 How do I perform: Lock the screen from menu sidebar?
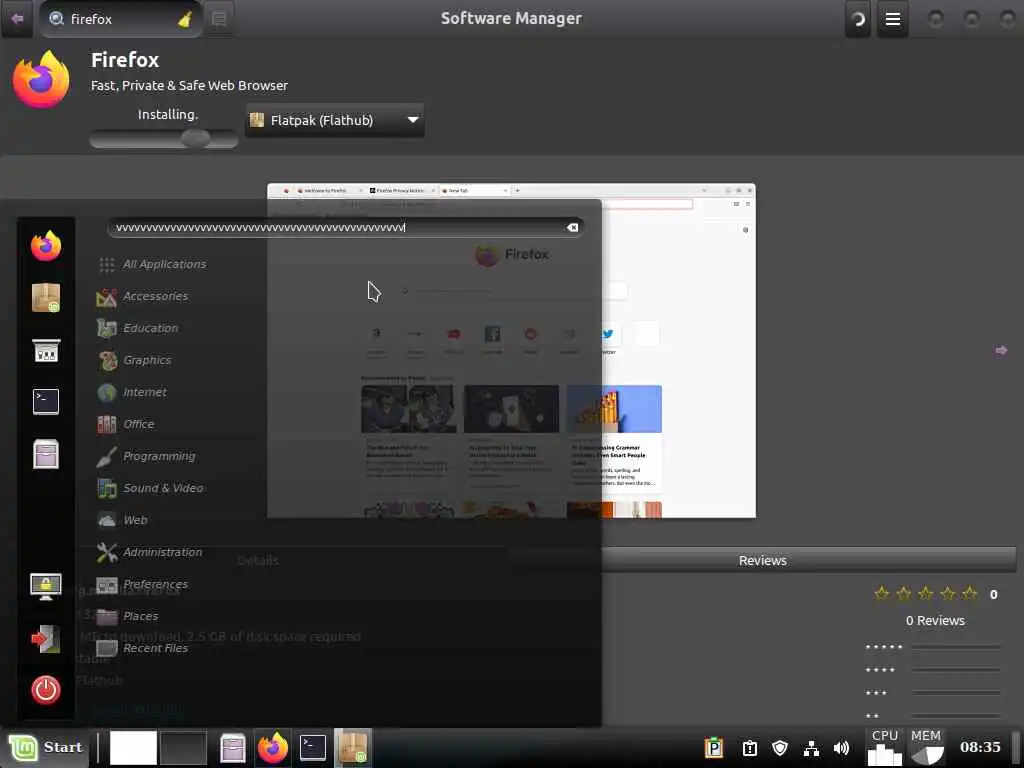click(x=46, y=586)
